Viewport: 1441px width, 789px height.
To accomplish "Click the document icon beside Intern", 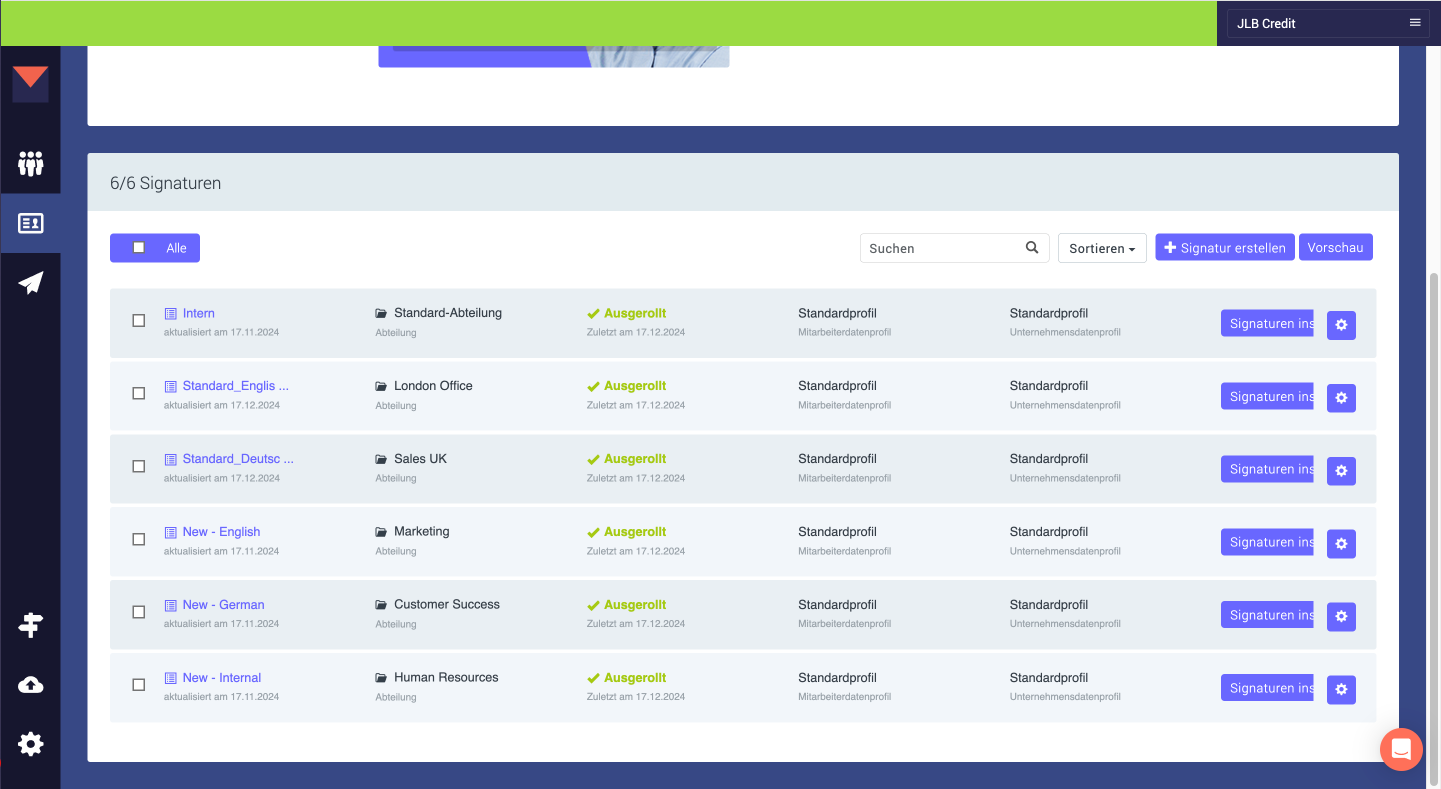I will pyautogui.click(x=170, y=313).
